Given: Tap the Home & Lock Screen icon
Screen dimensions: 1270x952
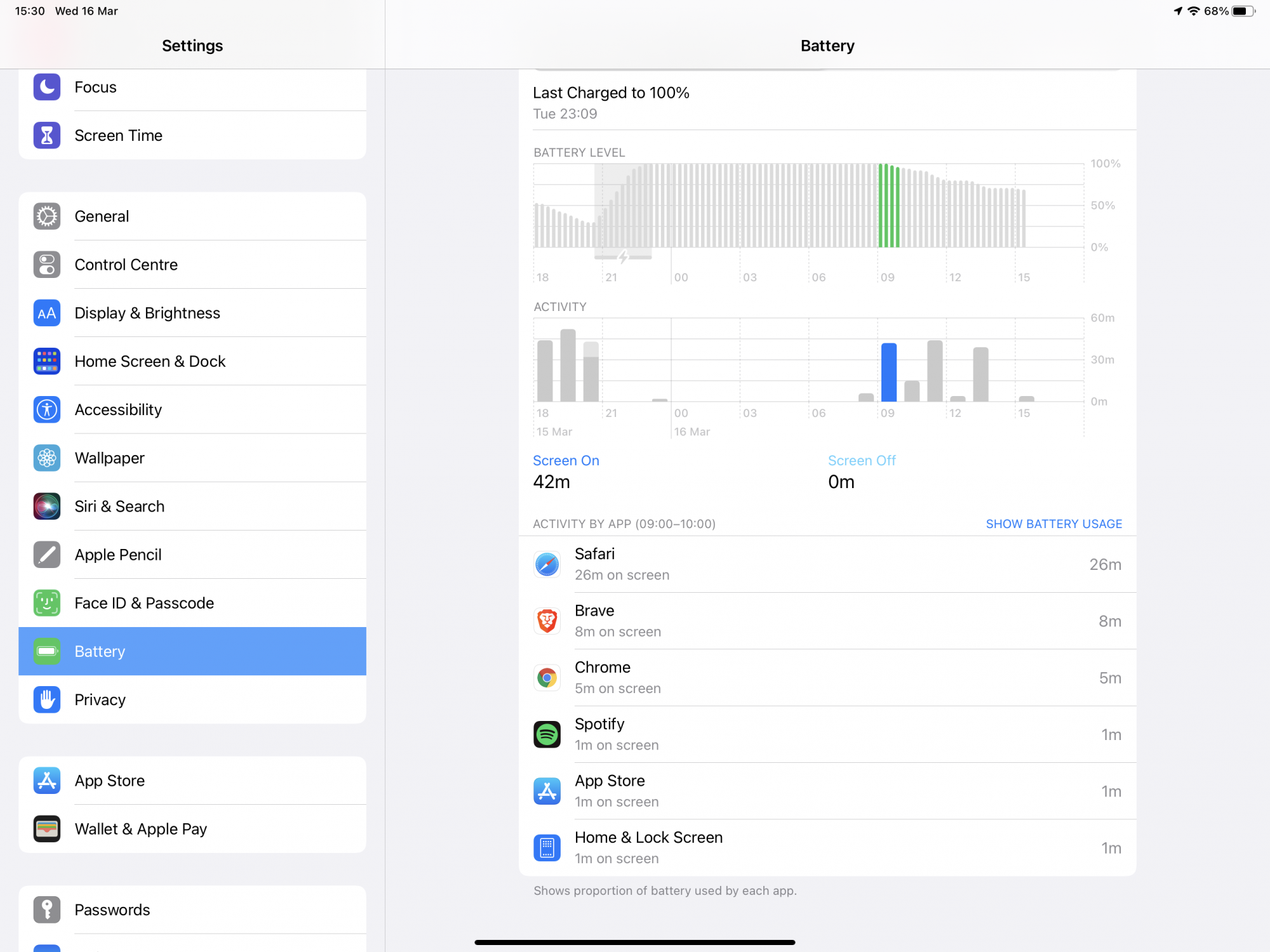Looking at the screenshot, I should coord(547,848).
